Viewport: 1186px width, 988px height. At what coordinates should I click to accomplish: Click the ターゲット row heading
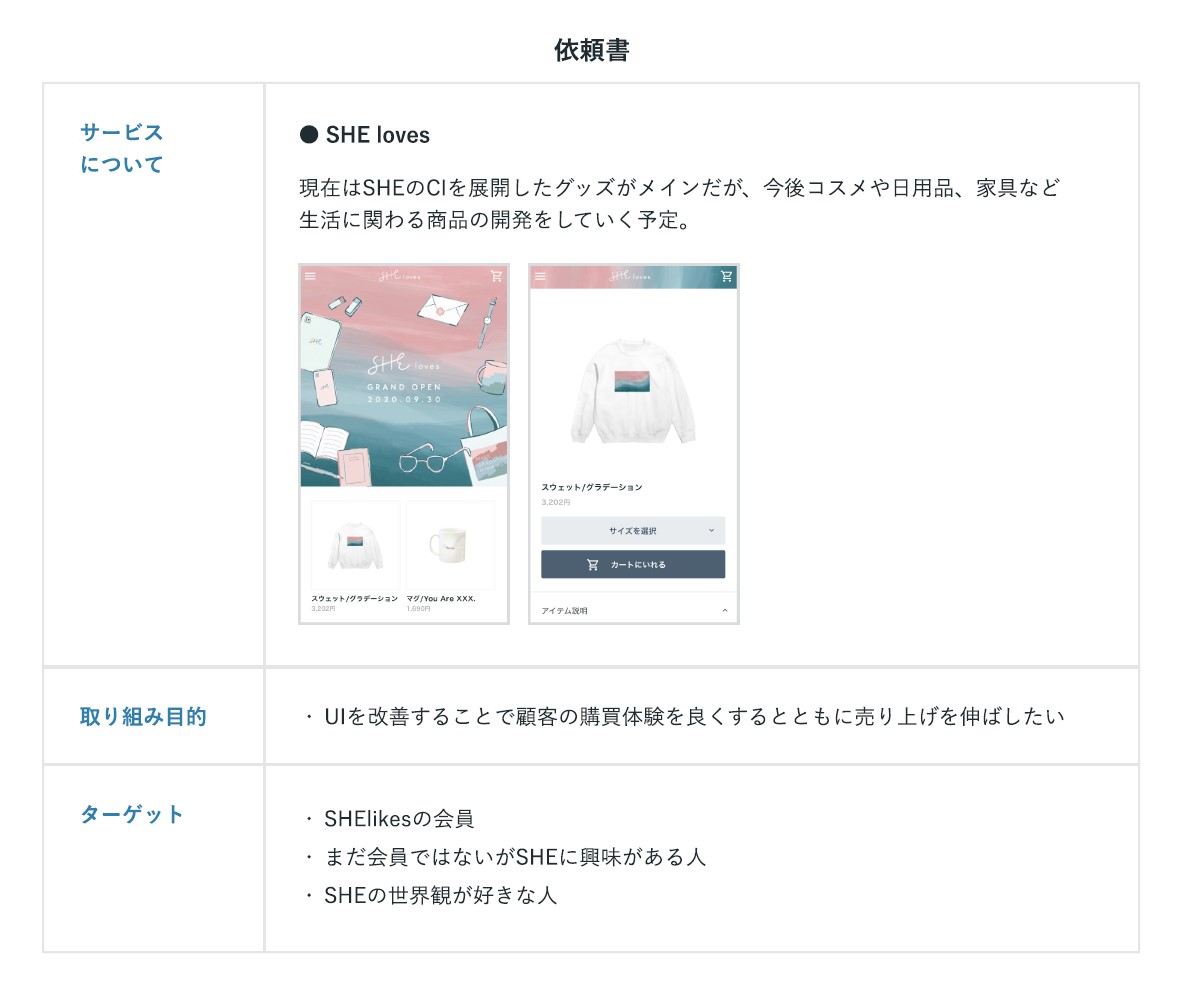point(132,814)
